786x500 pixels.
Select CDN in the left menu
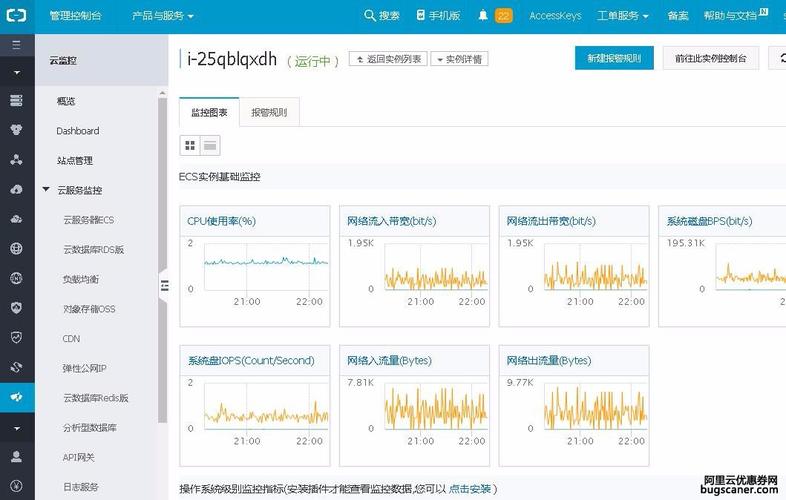(x=71, y=339)
